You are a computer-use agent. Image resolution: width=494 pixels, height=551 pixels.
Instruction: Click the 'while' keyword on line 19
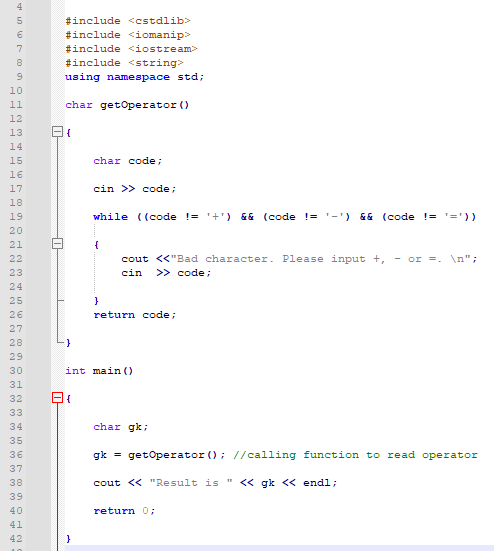[x=111, y=216]
